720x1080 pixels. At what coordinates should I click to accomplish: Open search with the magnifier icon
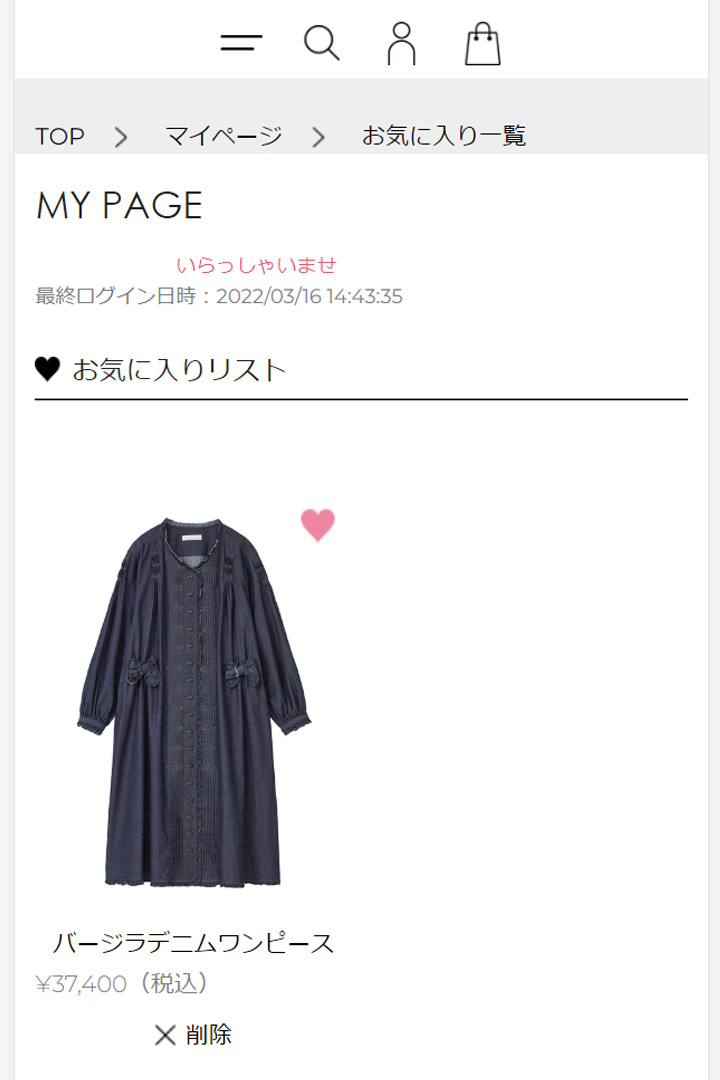pos(322,43)
